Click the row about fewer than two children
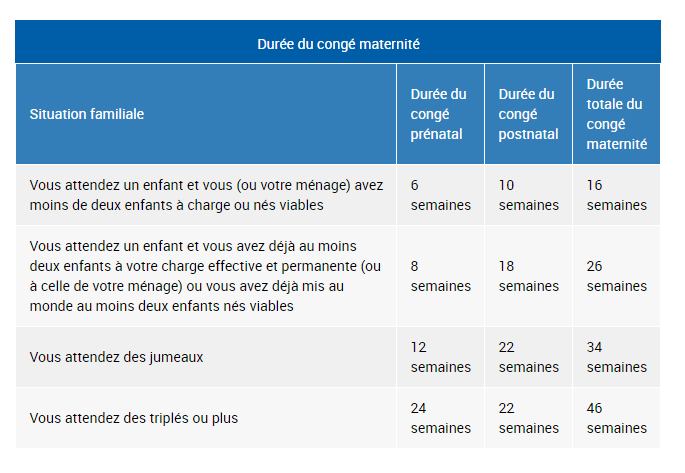 click(x=206, y=195)
